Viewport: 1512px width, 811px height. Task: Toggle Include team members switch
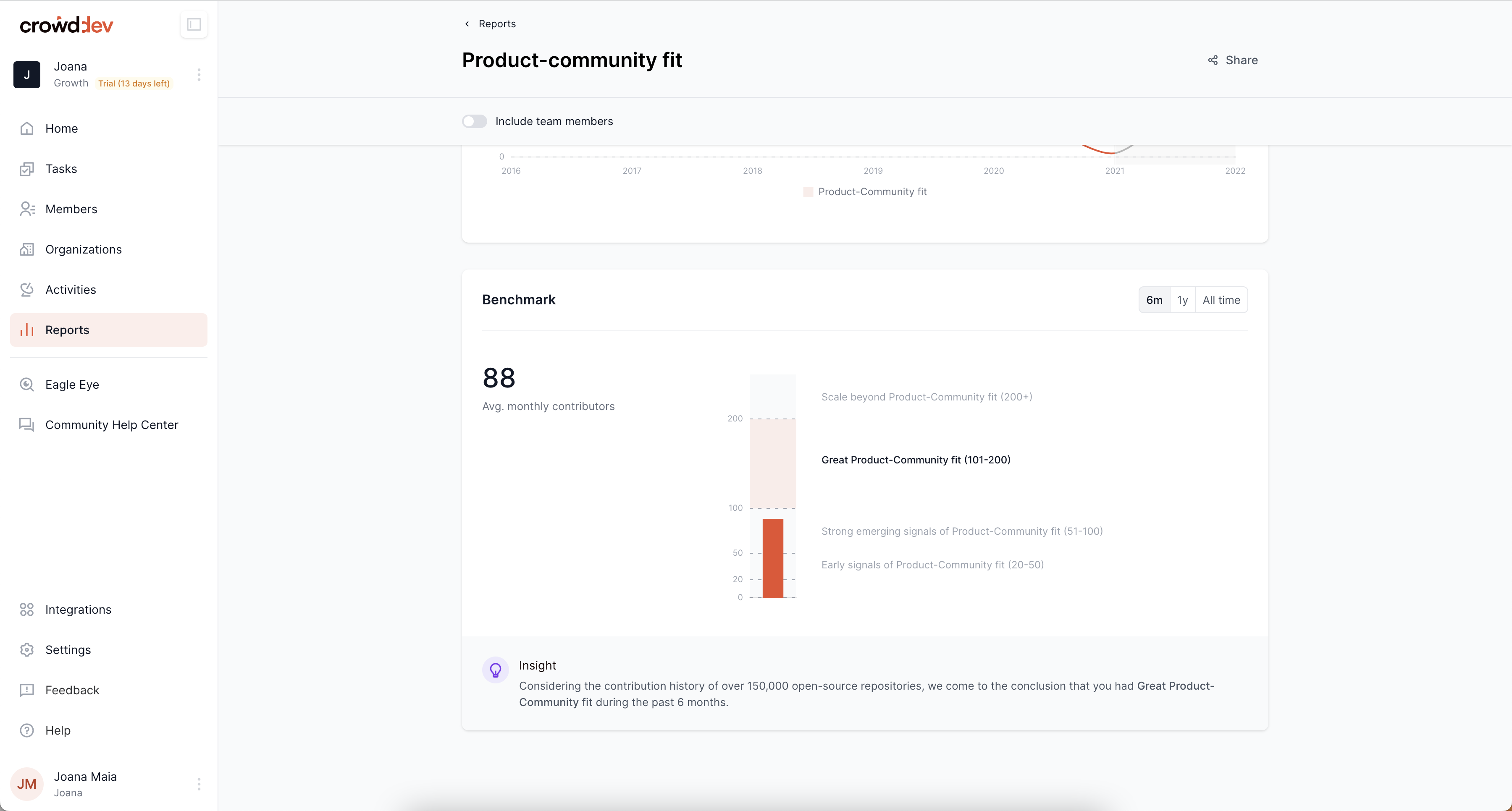coord(474,121)
